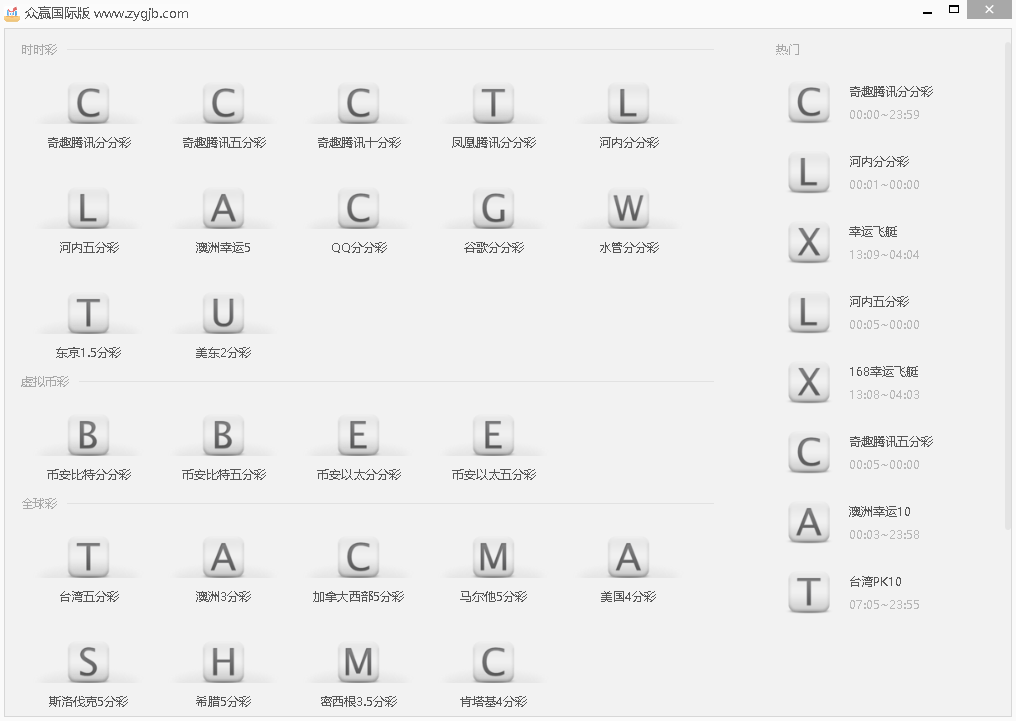Screen dimensions: 1016x721
Task: Open the 河内分分彩 L icon in 时时彩
Action: coord(628,104)
